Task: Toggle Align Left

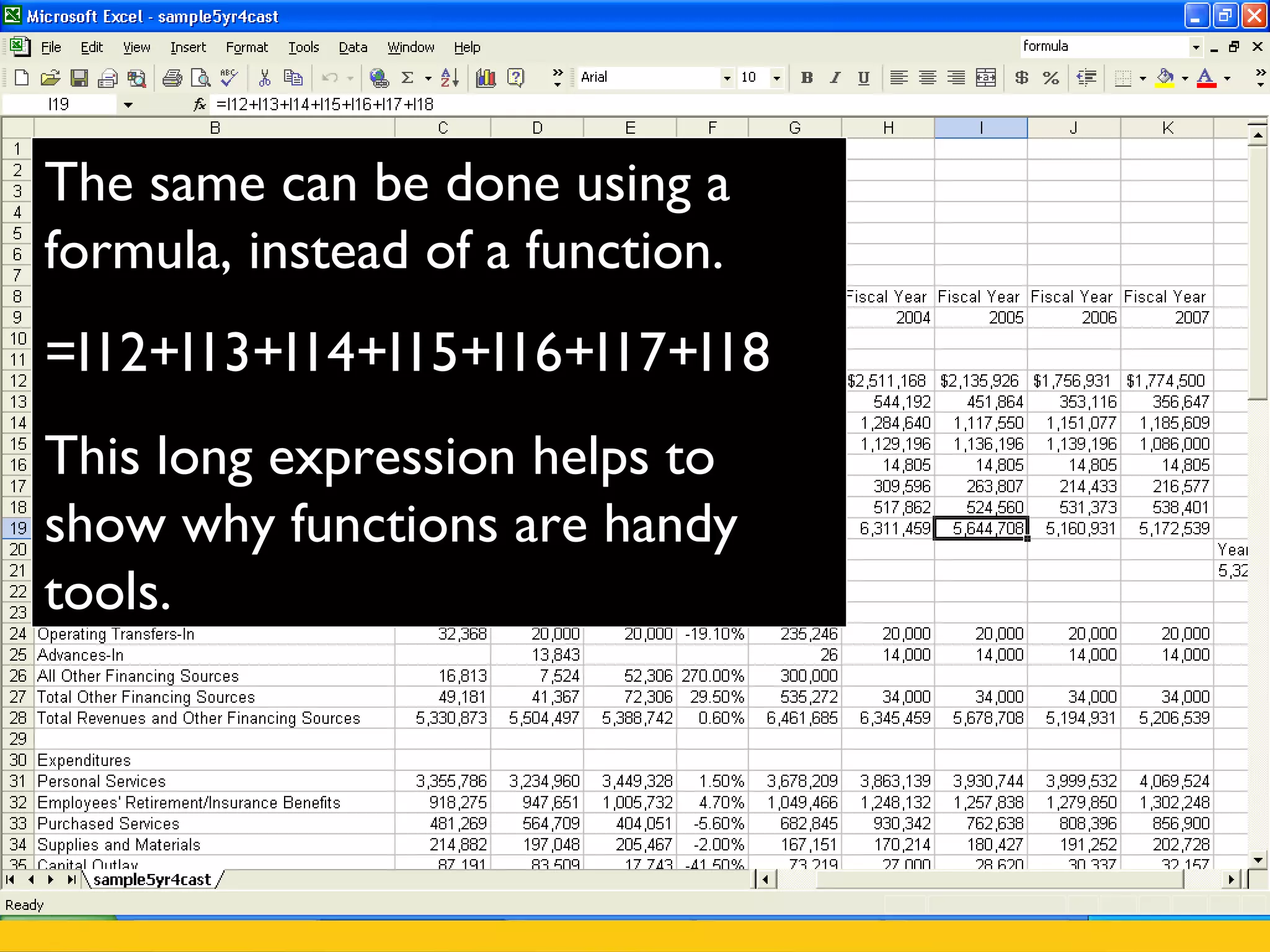Action: point(899,77)
